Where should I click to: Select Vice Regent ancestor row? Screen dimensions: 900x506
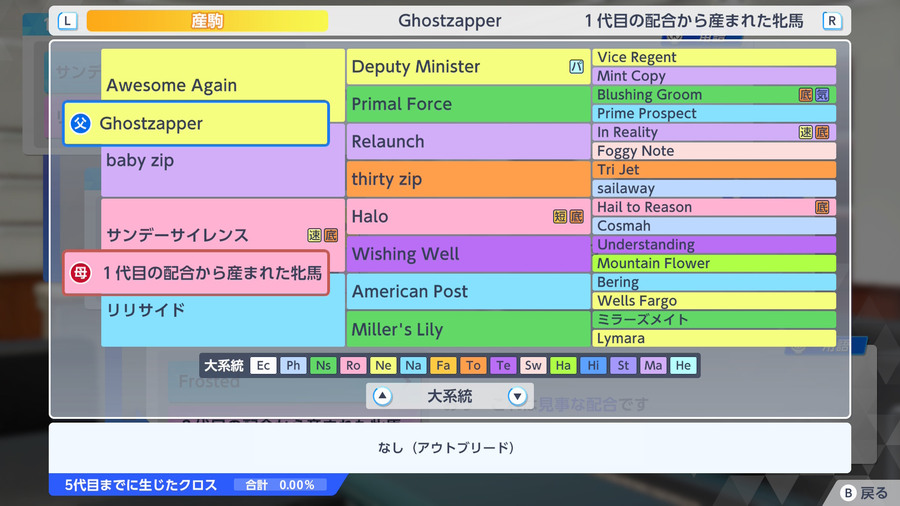coord(714,57)
